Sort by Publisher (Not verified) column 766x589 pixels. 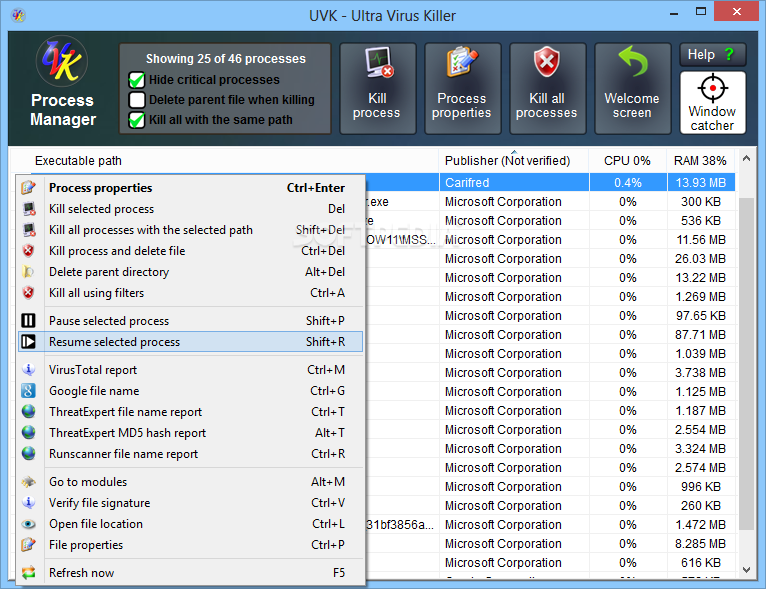pyautogui.click(x=514, y=161)
